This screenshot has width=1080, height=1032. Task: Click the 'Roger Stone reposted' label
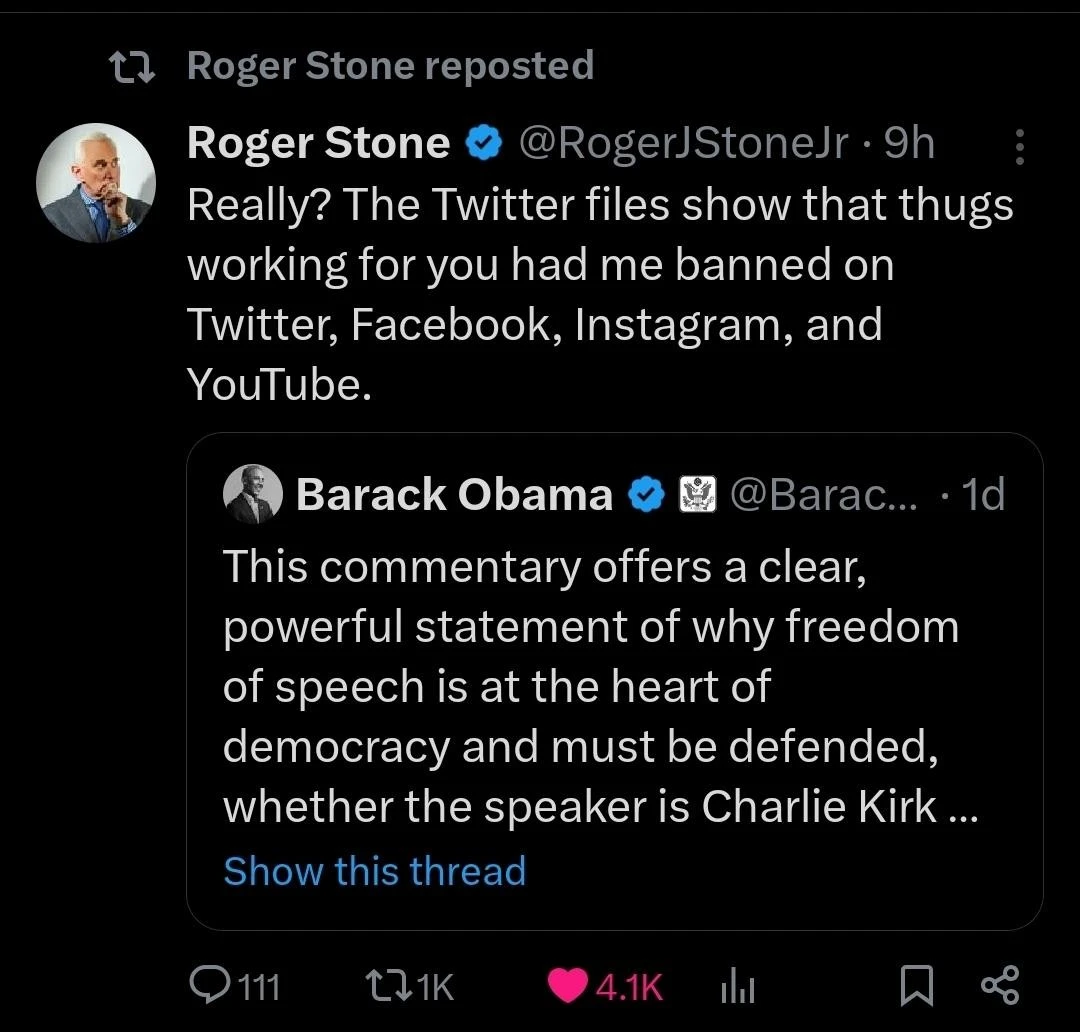(390, 66)
